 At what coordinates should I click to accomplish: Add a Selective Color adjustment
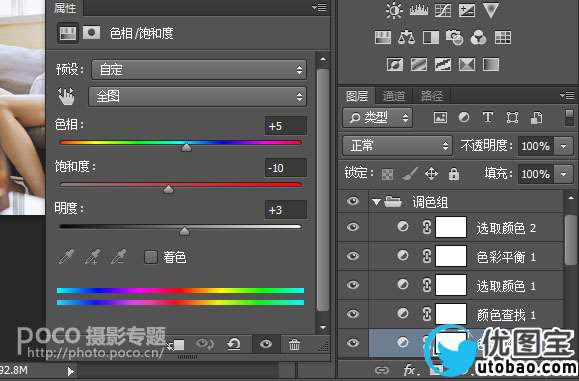pyautogui.click(x=467, y=65)
